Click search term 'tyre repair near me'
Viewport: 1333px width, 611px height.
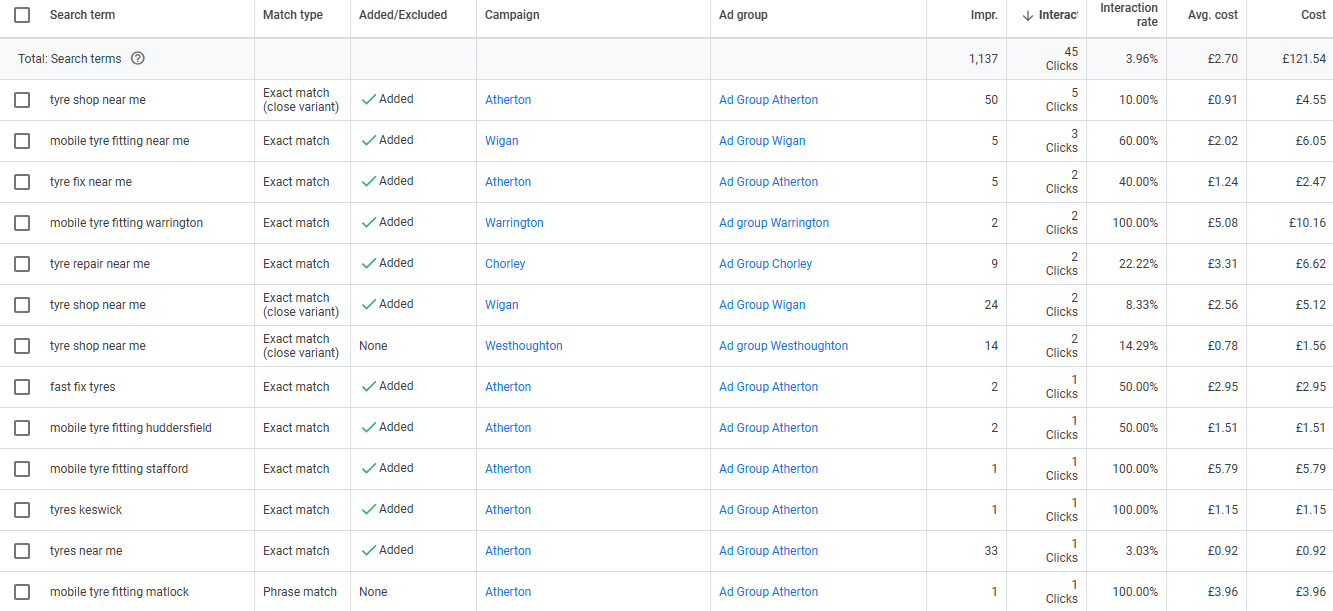pyautogui.click(x=100, y=264)
